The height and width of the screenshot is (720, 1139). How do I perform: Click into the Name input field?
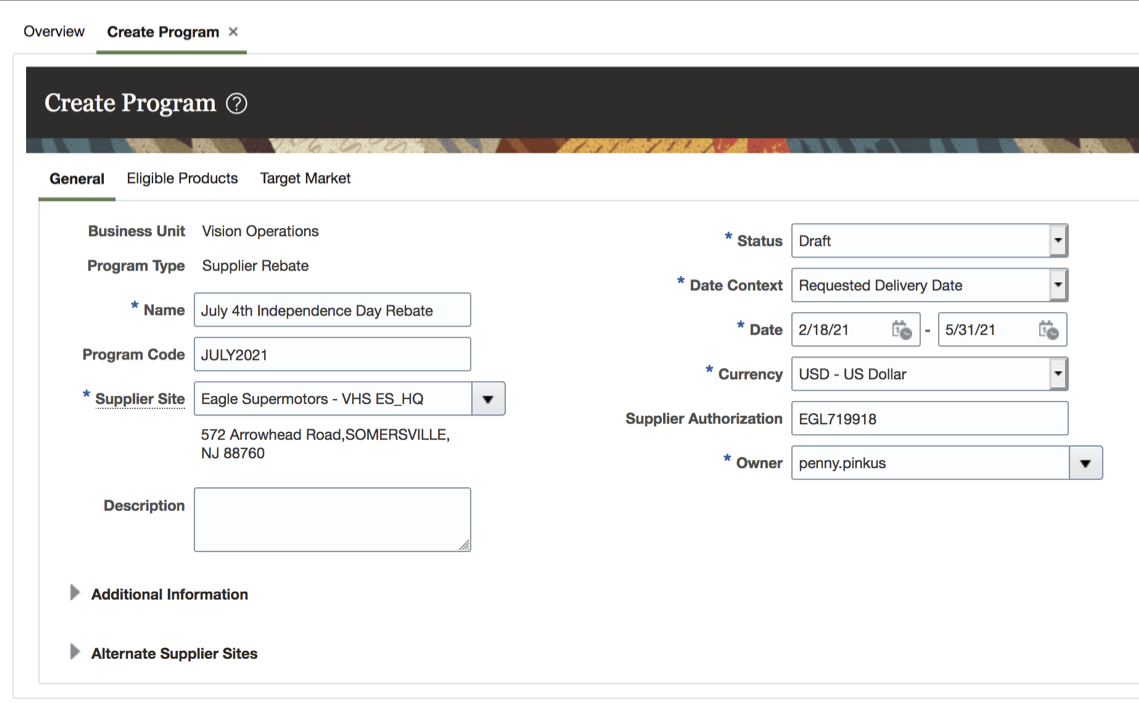pyautogui.click(x=332, y=310)
